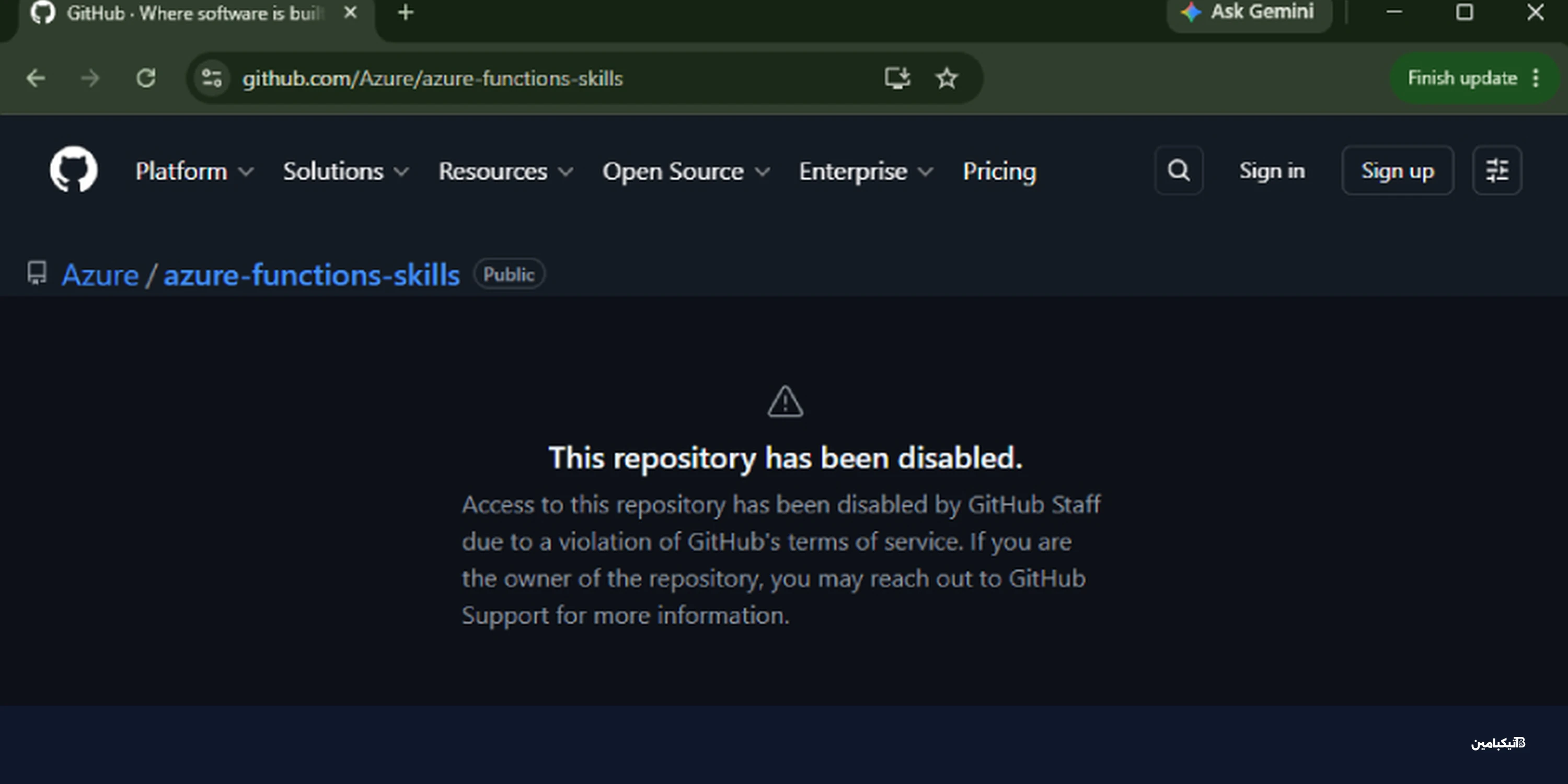Open Chrome three-dot menu
This screenshot has height=784, width=1568.
(x=1536, y=78)
